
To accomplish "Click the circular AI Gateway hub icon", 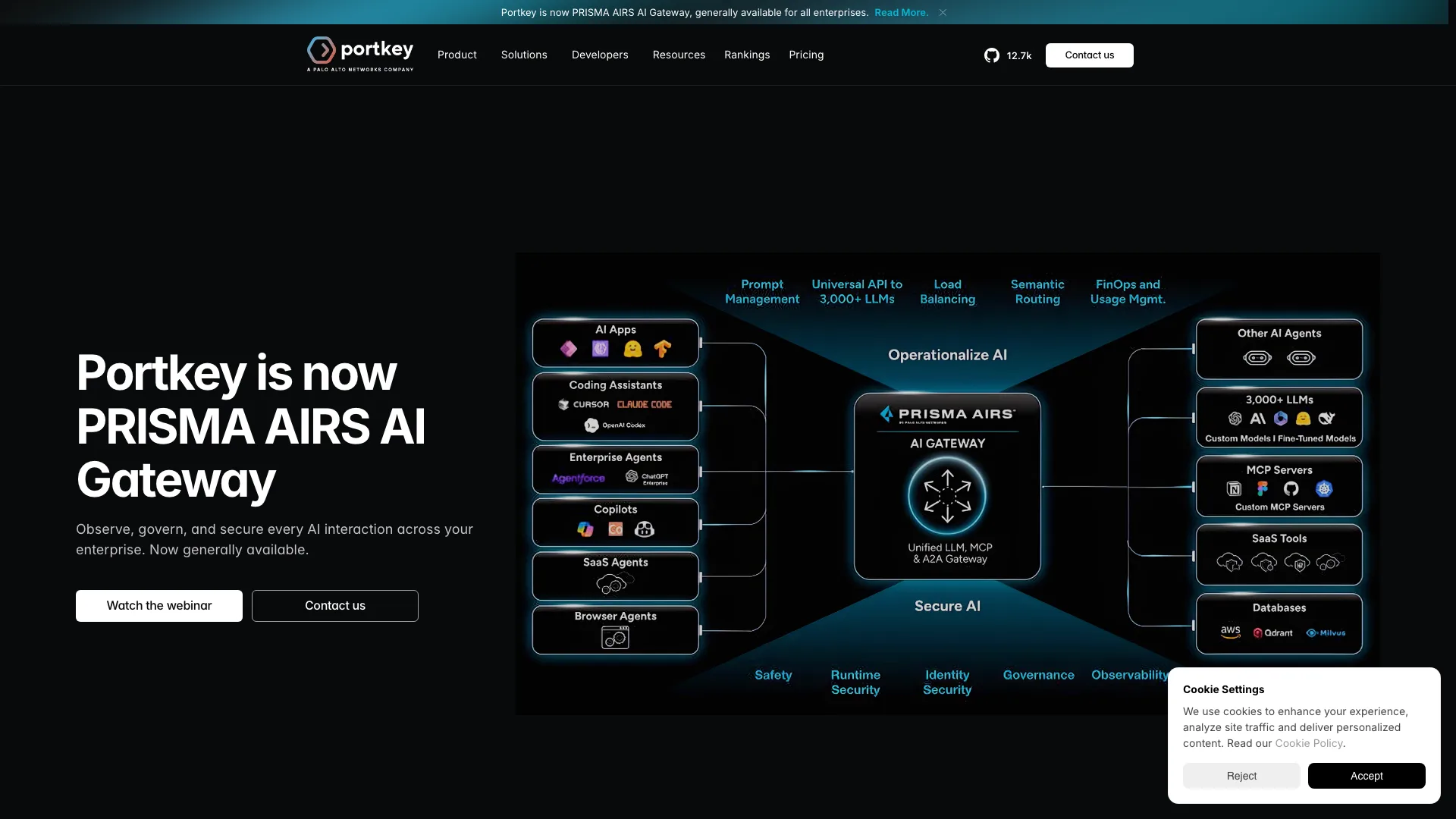I will click(947, 496).
